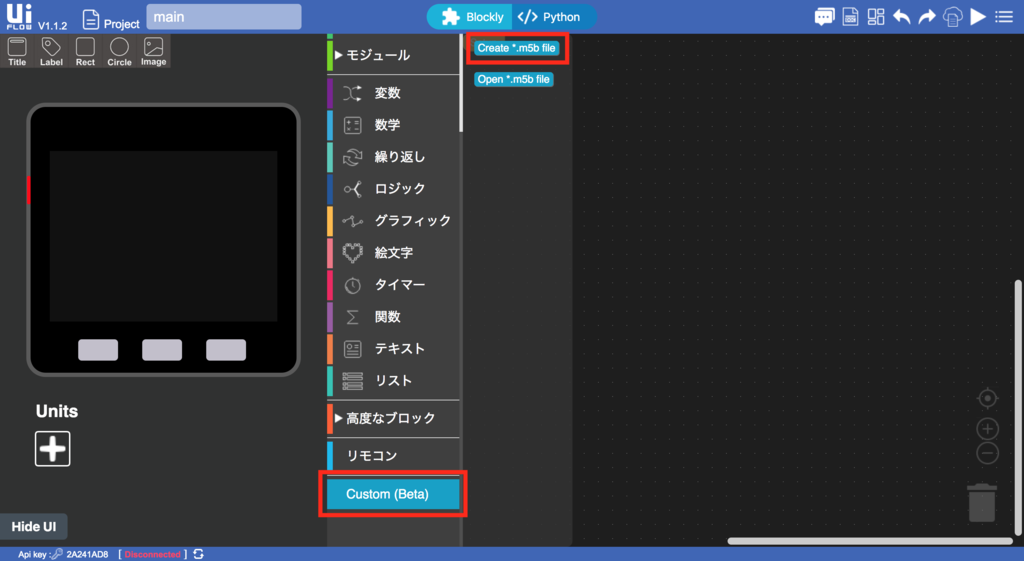Run the program with play button
The image size is (1024, 561).
point(978,17)
